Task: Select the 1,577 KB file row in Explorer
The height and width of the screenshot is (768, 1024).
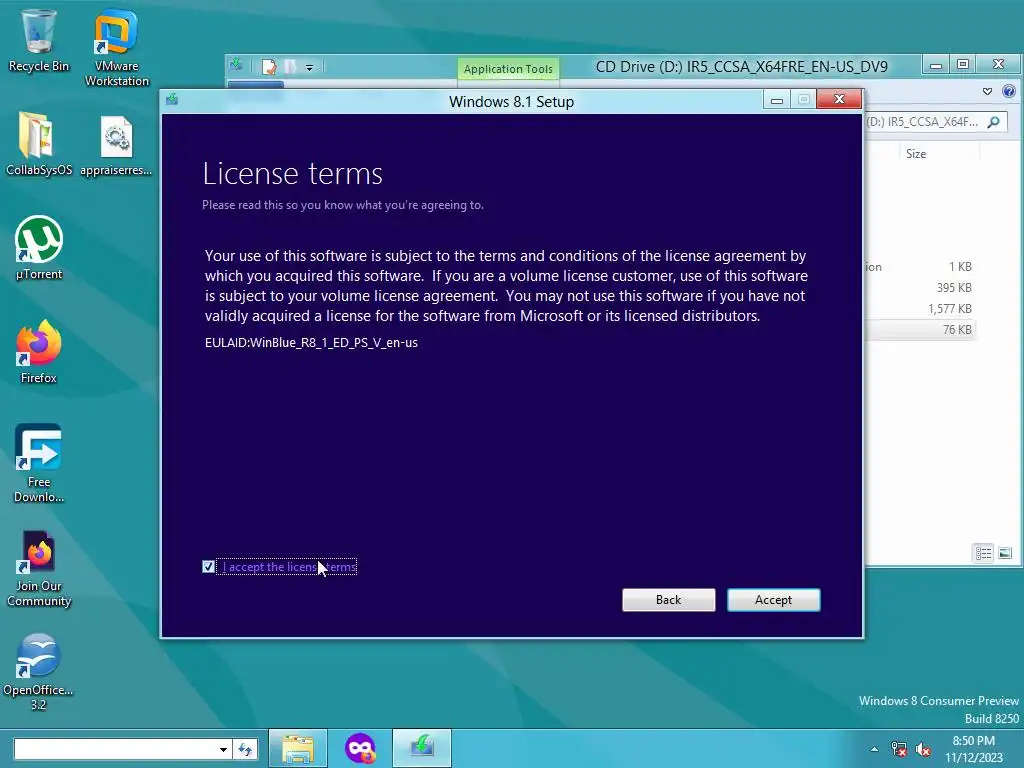Action: 921,309
